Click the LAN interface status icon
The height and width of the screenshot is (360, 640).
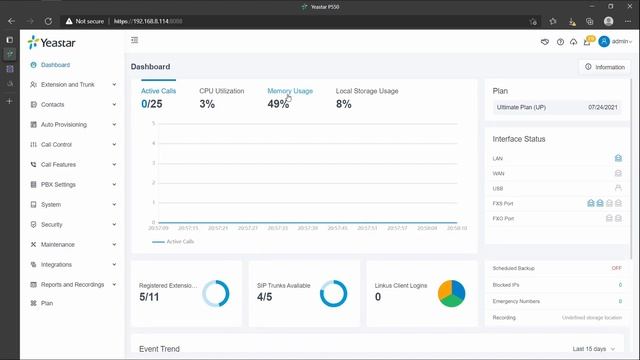[618, 158]
